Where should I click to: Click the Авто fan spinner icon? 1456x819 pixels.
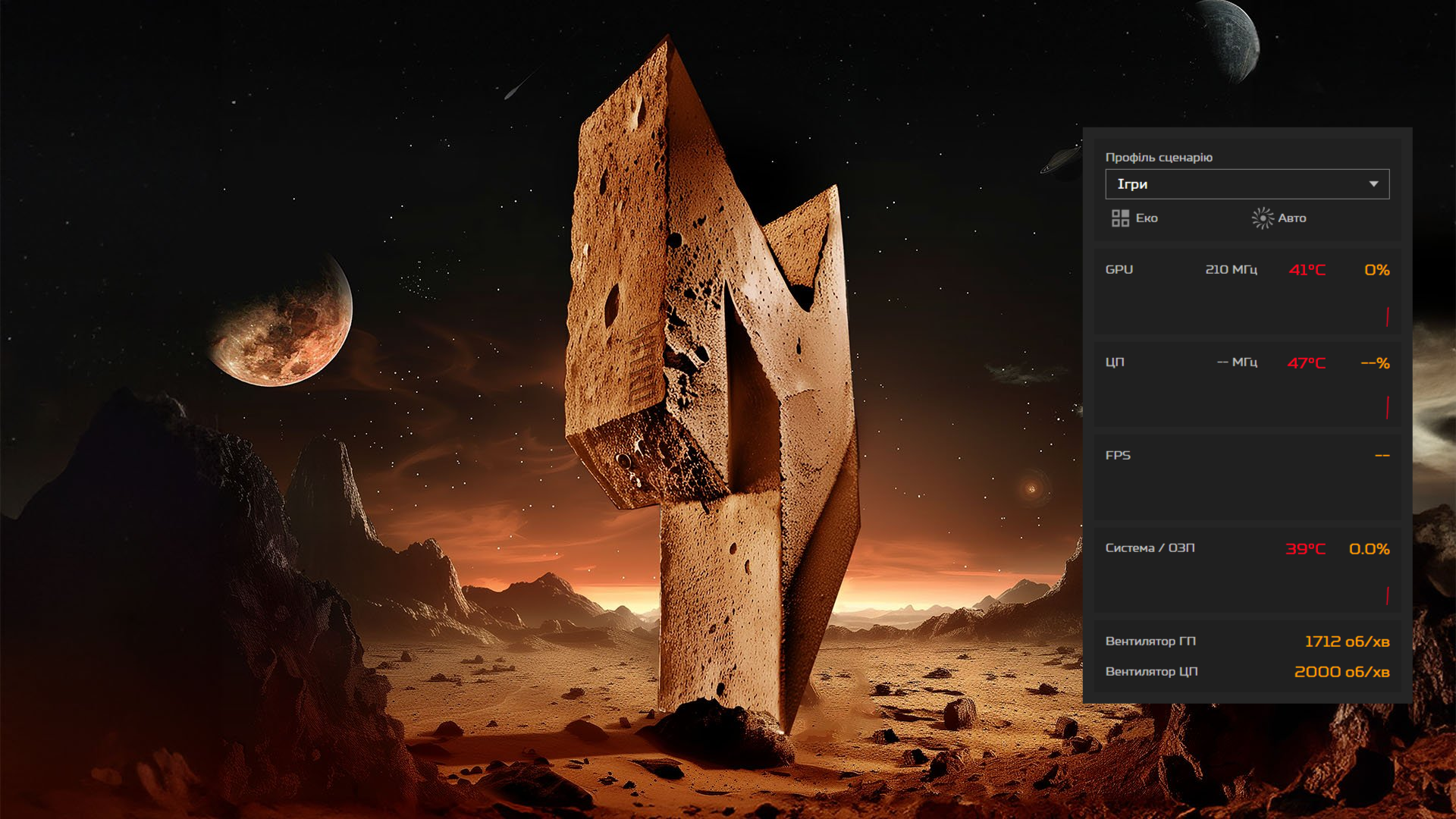1262,218
